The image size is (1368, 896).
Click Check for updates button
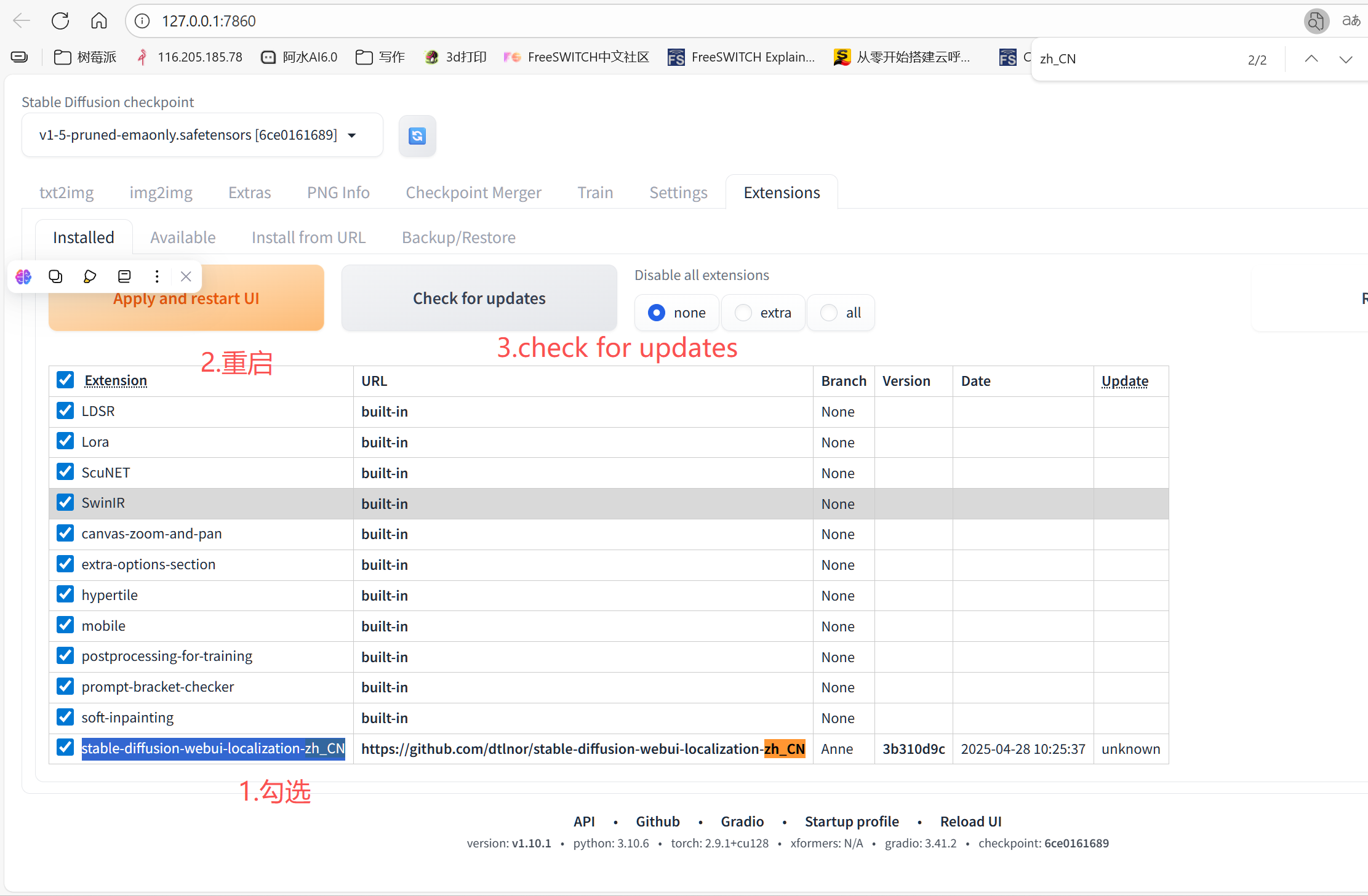pos(479,298)
